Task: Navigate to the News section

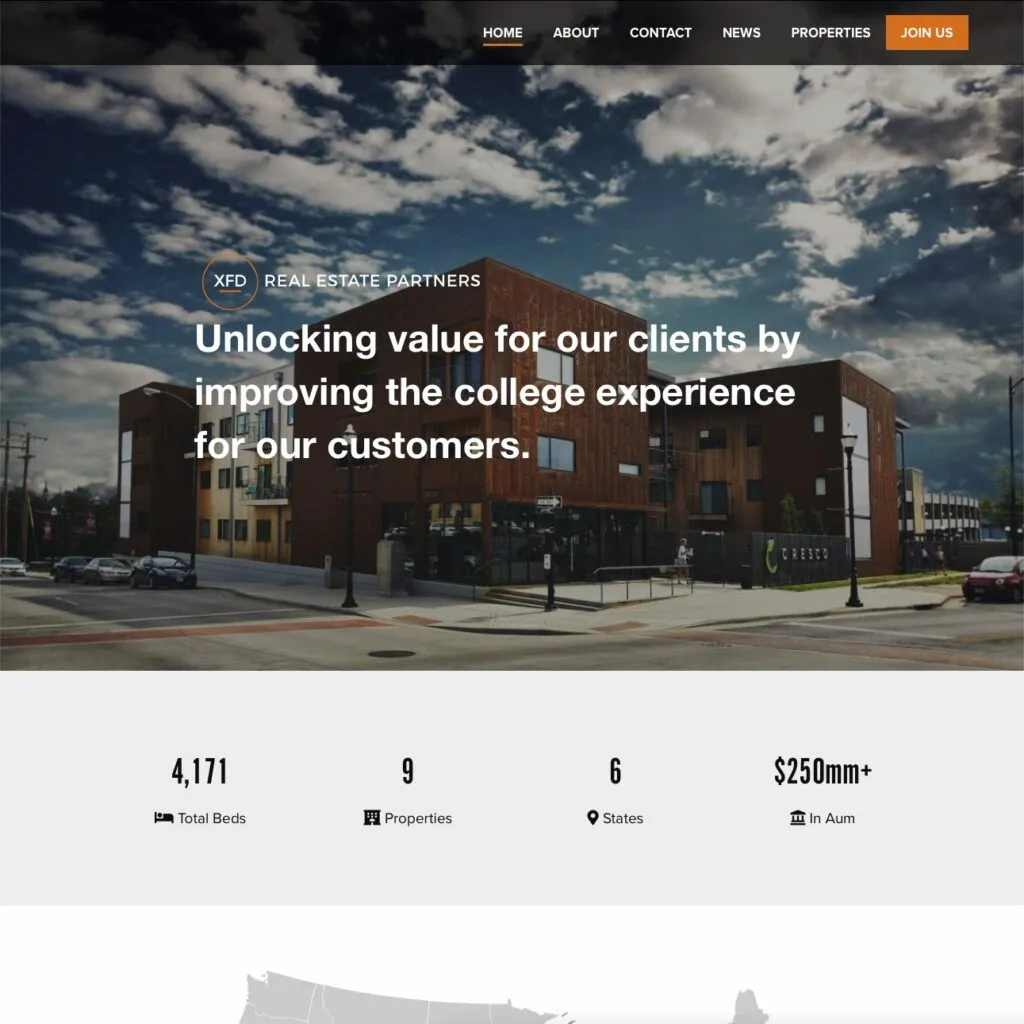Action: tap(741, 33)
